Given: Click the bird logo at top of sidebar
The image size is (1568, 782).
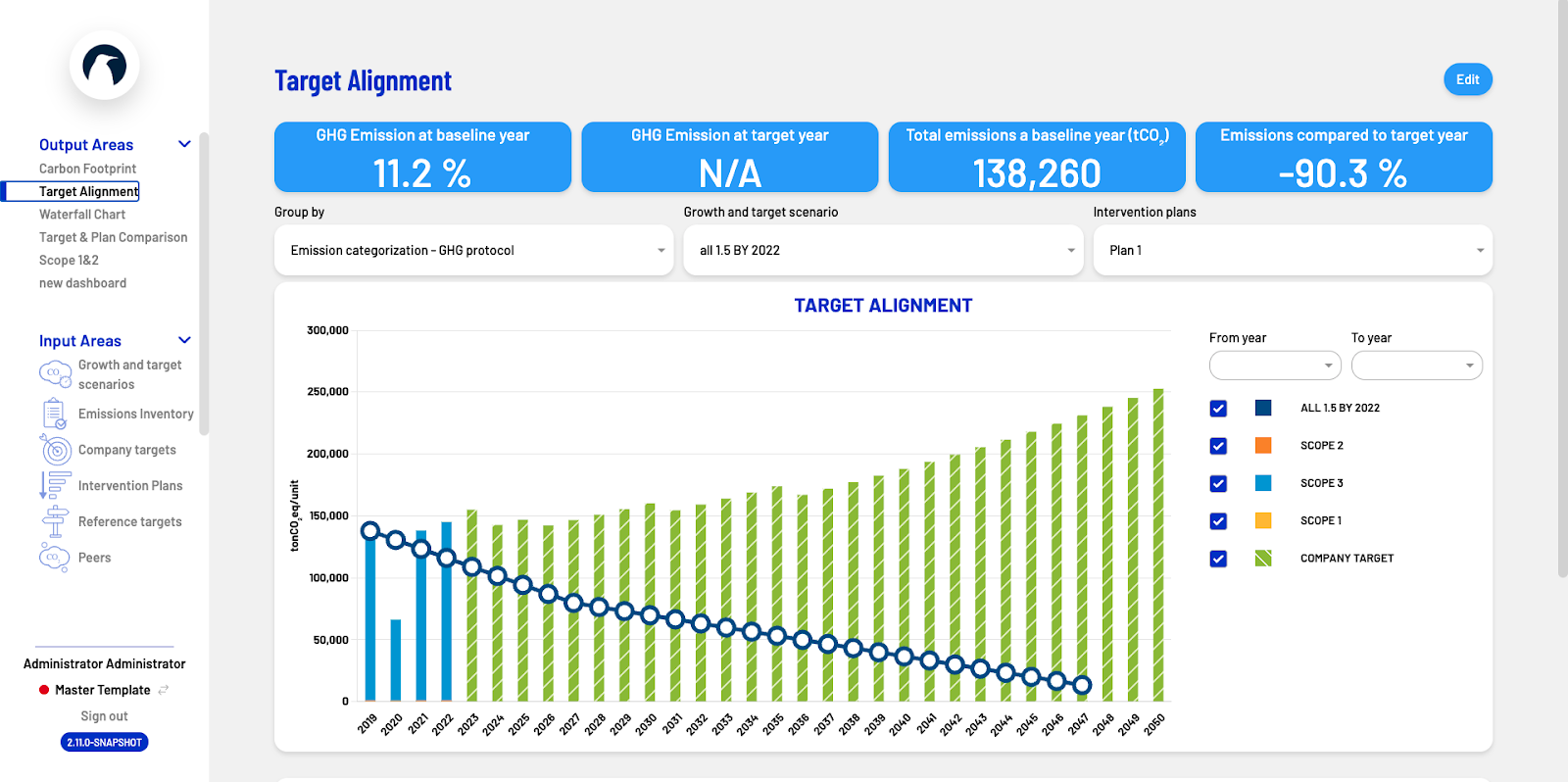Looking at the screenshot, I should click(105, 66).
